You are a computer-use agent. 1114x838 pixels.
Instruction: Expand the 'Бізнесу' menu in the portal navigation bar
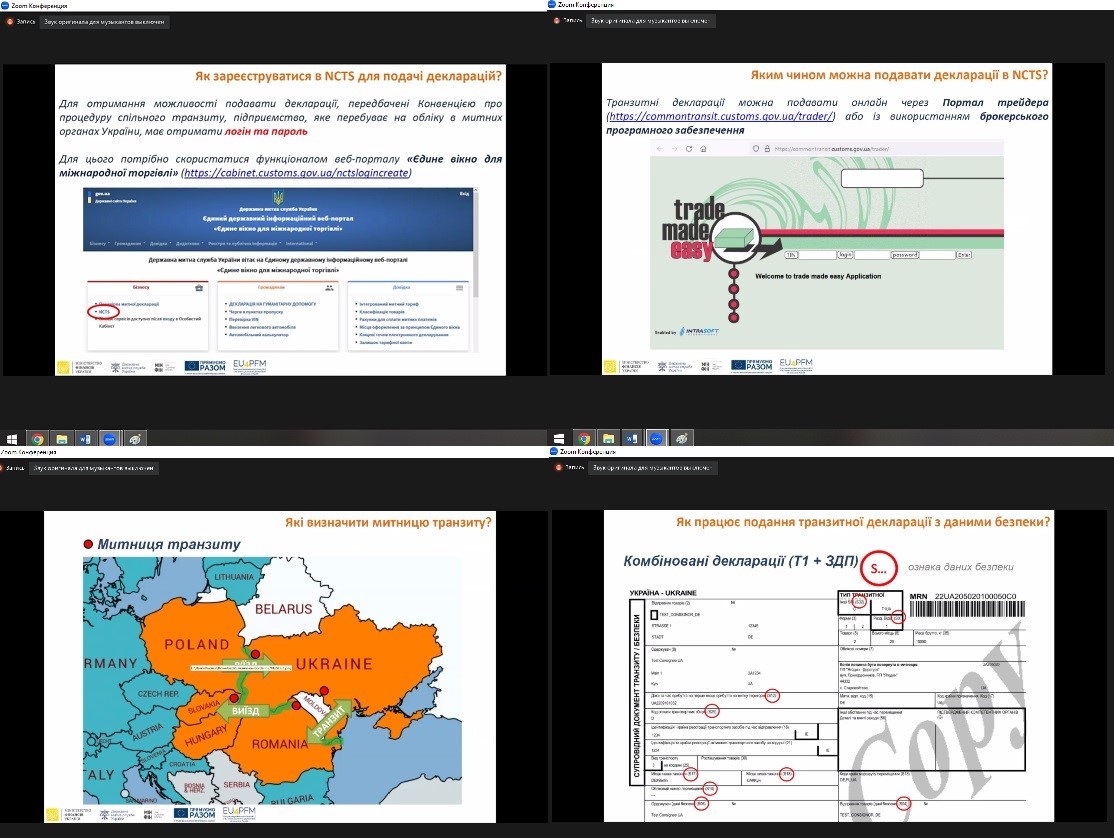coord(98,243)
